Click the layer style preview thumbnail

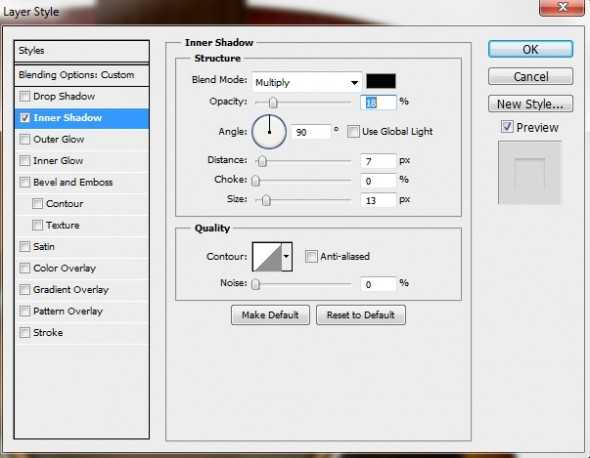click(529, 172)
